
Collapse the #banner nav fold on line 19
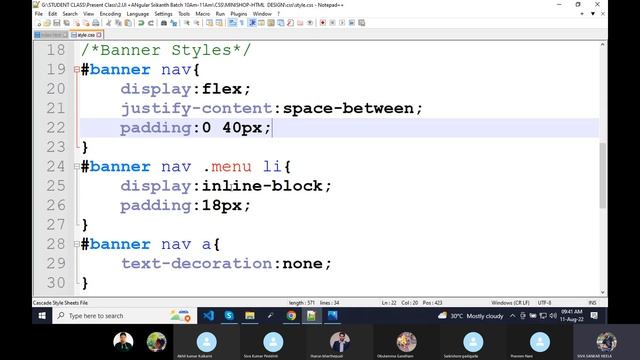point(77,70)
